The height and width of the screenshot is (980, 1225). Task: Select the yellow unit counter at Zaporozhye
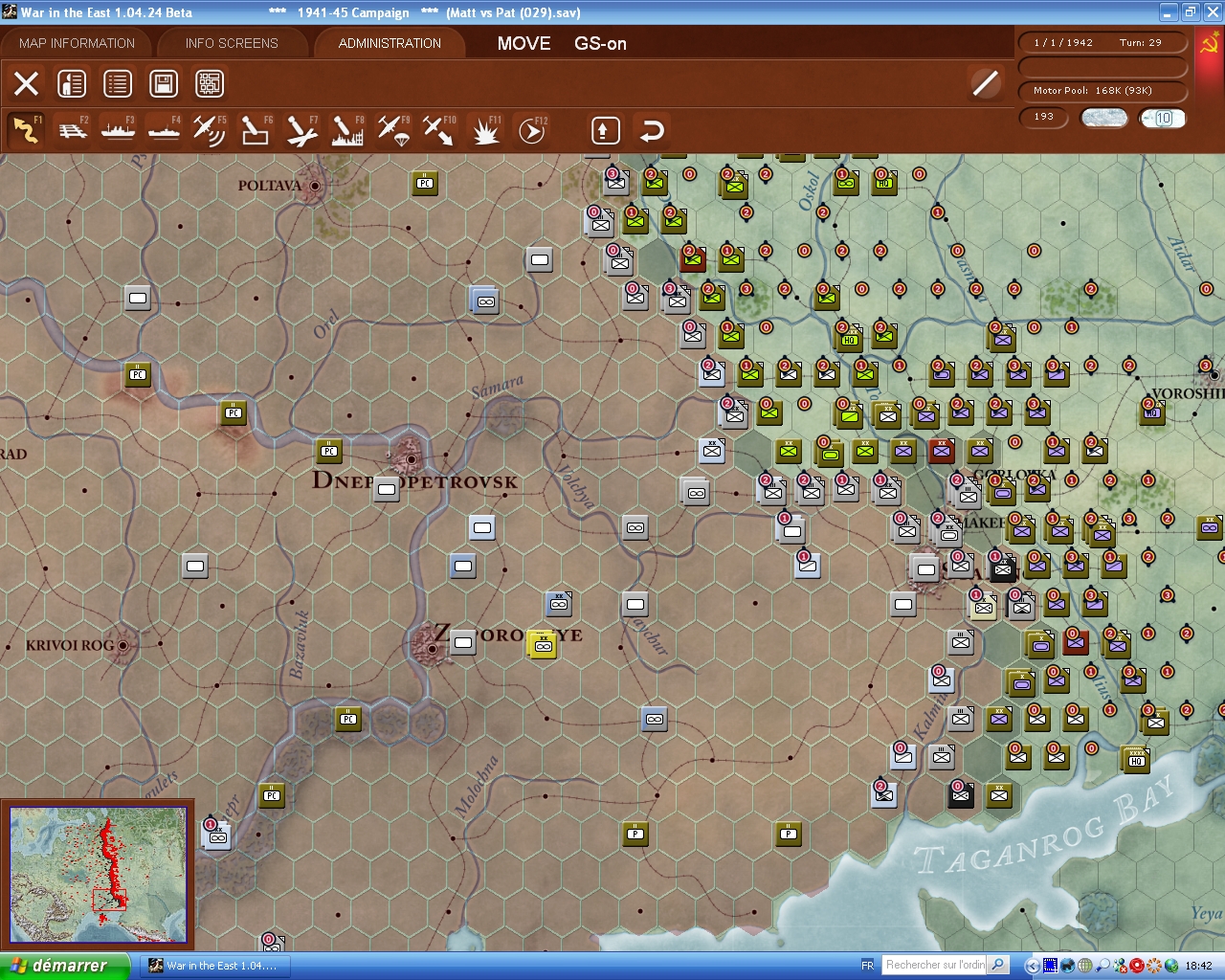(543, 645)
